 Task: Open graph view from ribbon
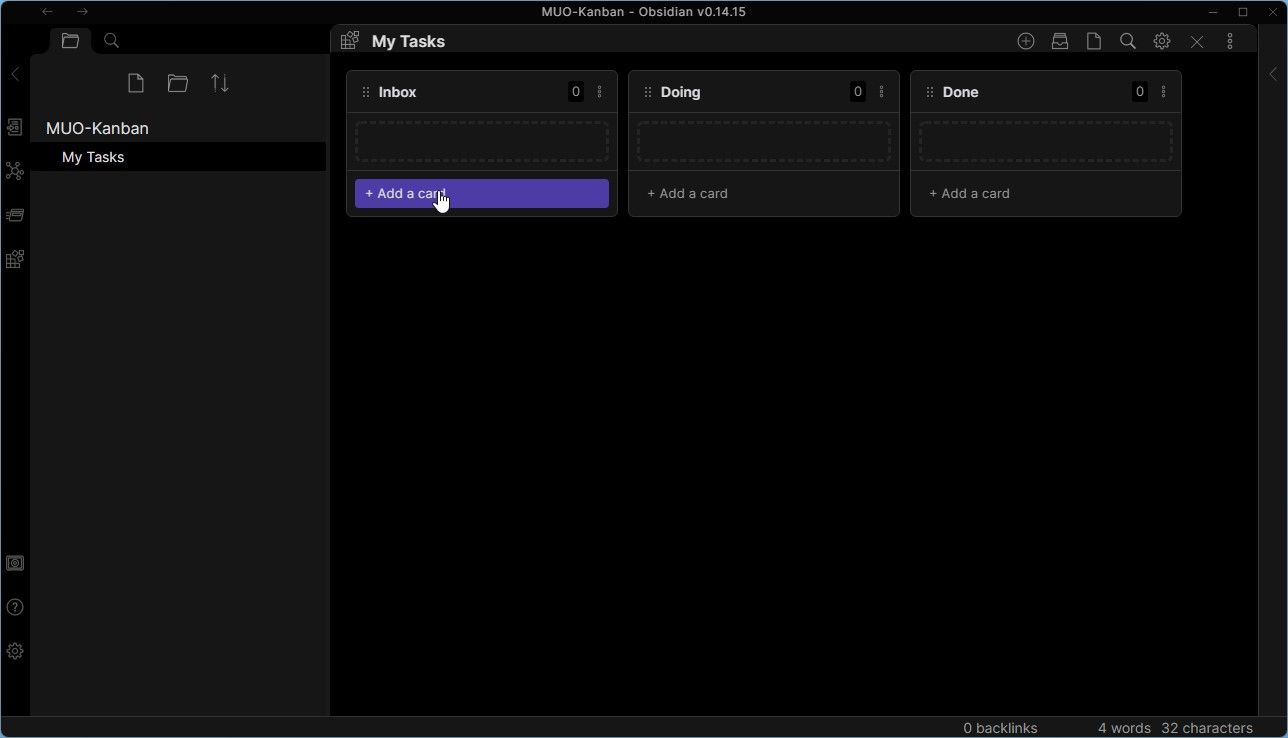pos(15,171)
